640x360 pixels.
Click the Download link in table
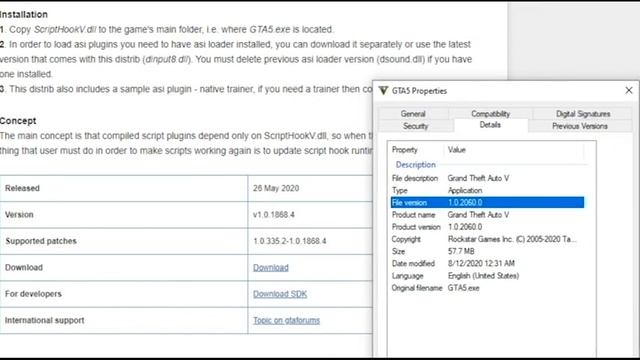pyautogui.click(x=271, y=267)
